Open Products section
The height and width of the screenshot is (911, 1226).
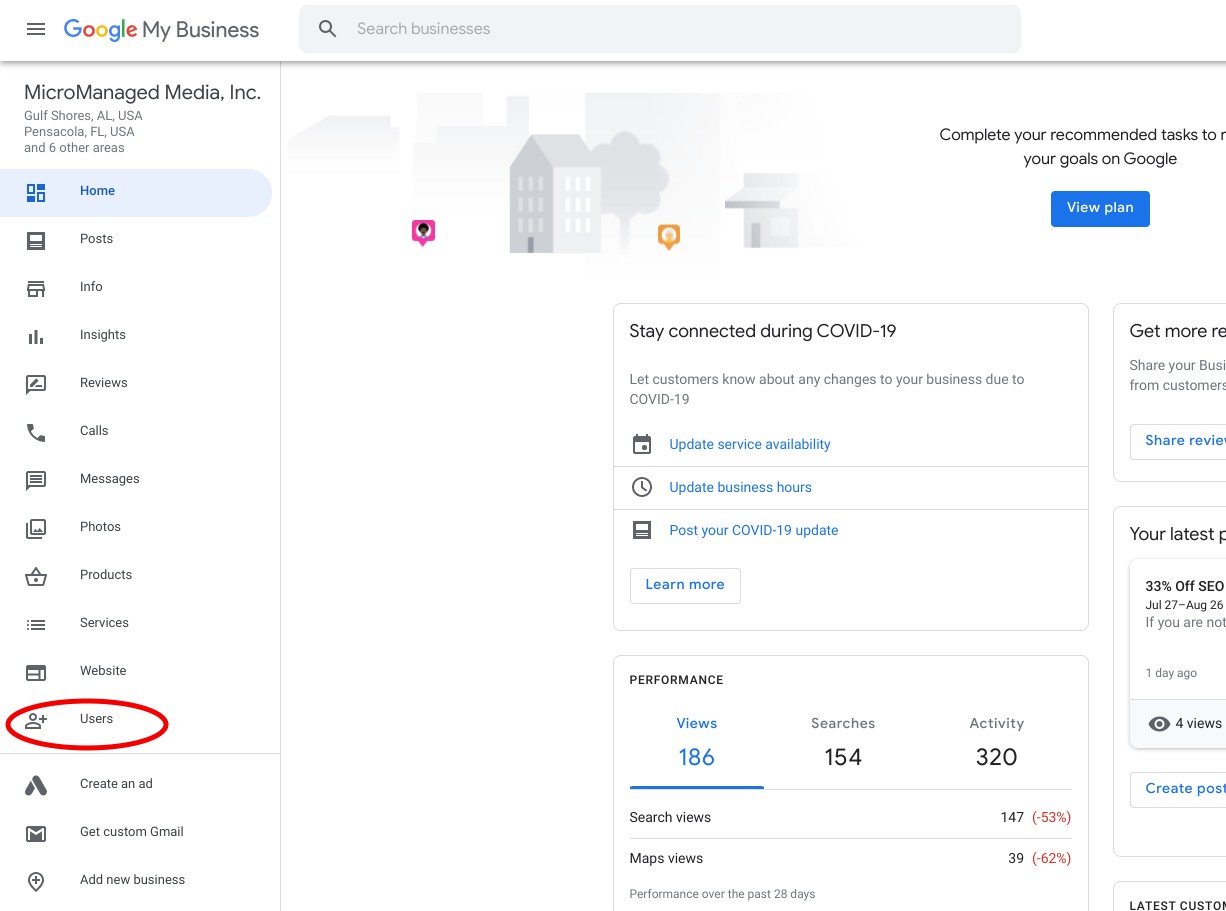(x=136, y=575)
